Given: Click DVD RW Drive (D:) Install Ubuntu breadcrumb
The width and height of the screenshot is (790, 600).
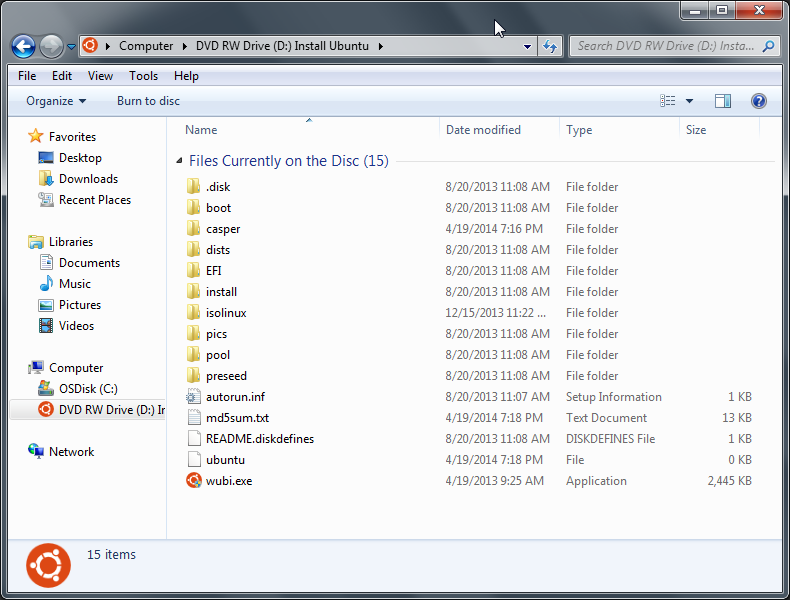Looking at the screenshot, I should (282, 46).
